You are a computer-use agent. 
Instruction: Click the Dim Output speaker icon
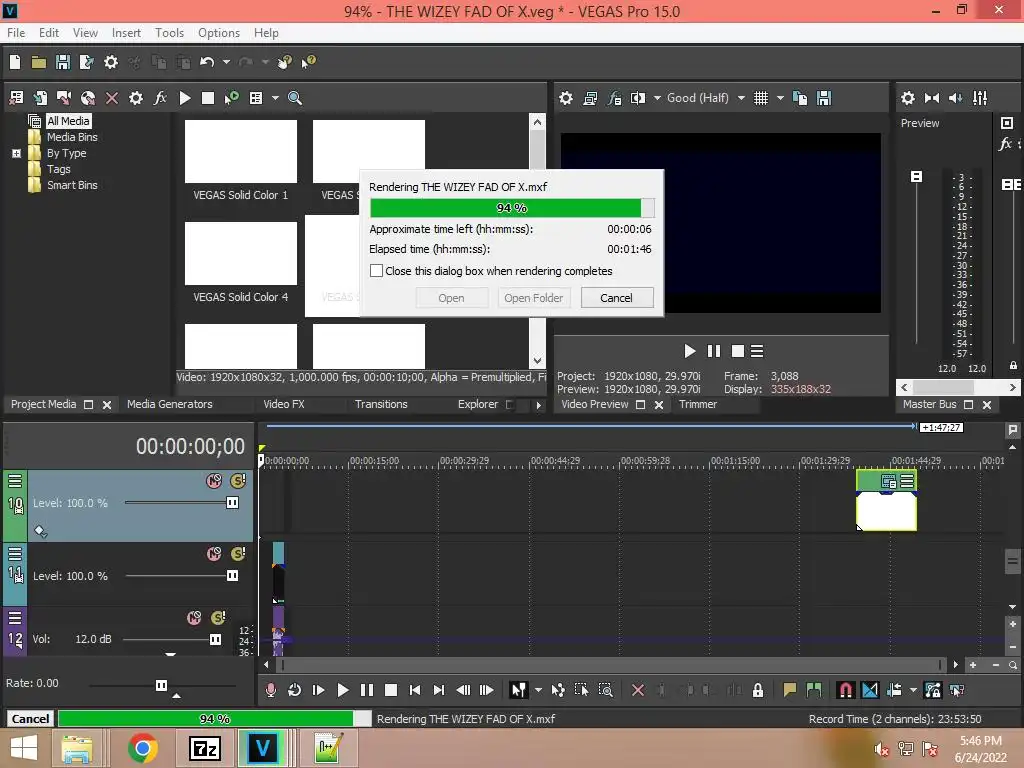pos(955,98)
